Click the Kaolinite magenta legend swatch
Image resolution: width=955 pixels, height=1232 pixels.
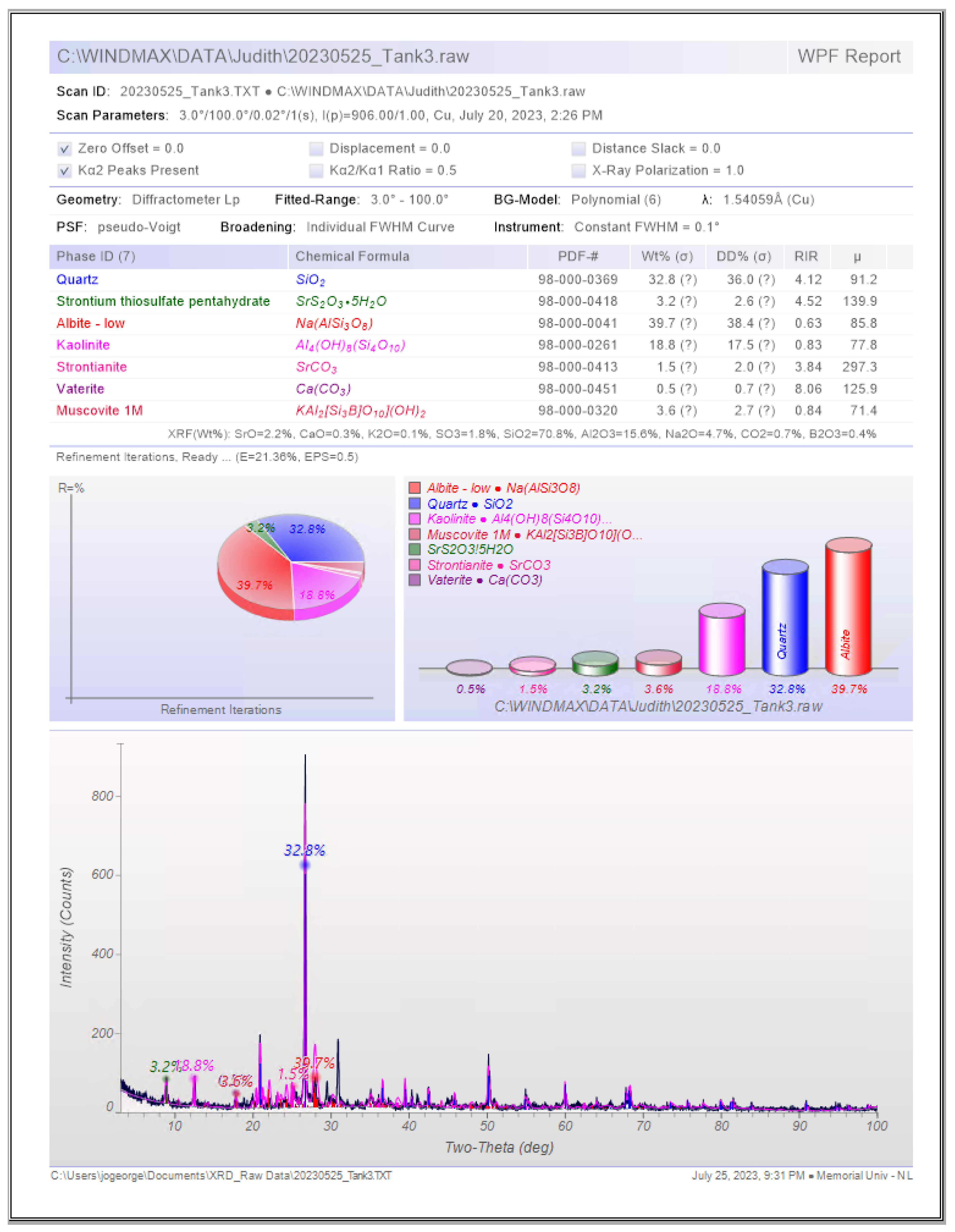click(x=415, y=519)
